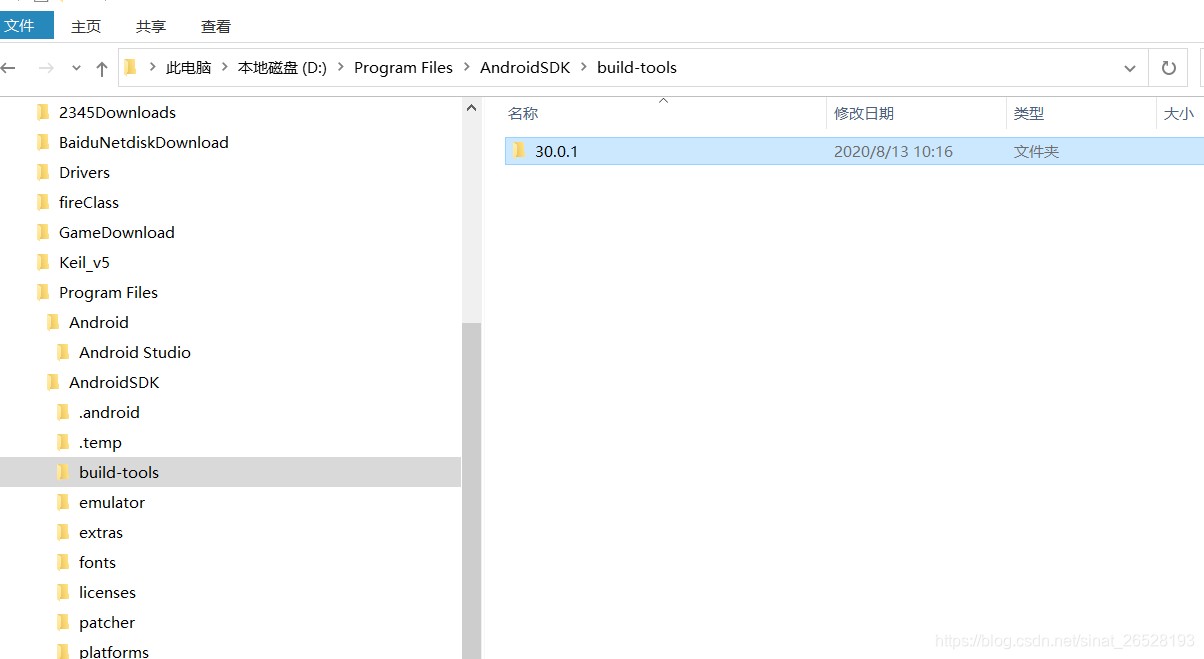The image size is (1204, 659).
Task: Expand recent locations next to forward arrow
Action: pyautogui.click(x=75, y=67)
